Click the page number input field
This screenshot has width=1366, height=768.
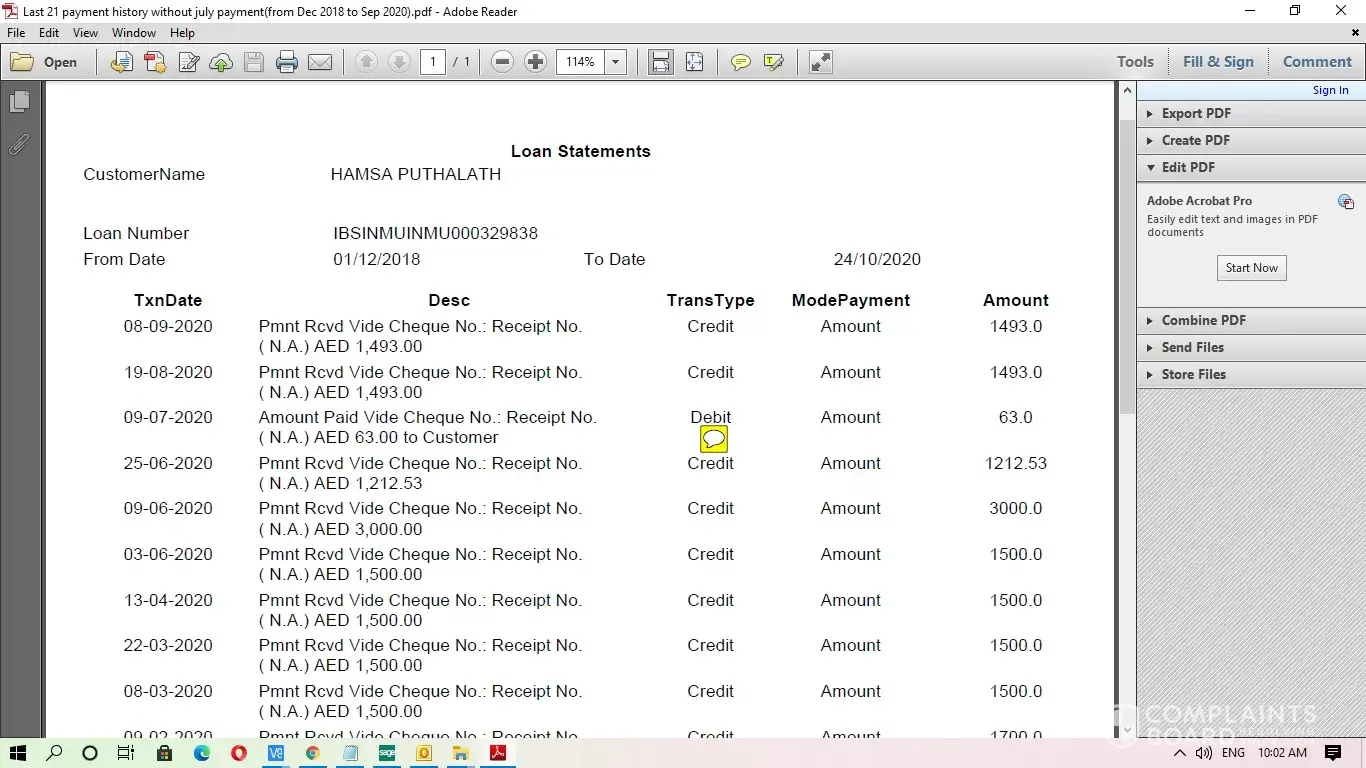point(432,62)
